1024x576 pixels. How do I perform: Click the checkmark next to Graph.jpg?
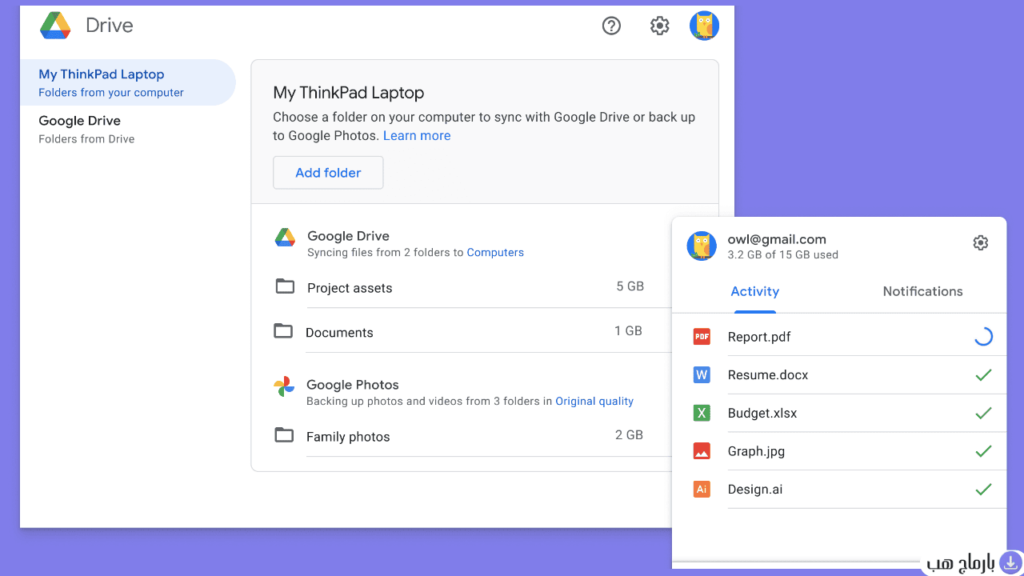click(983, 451)
